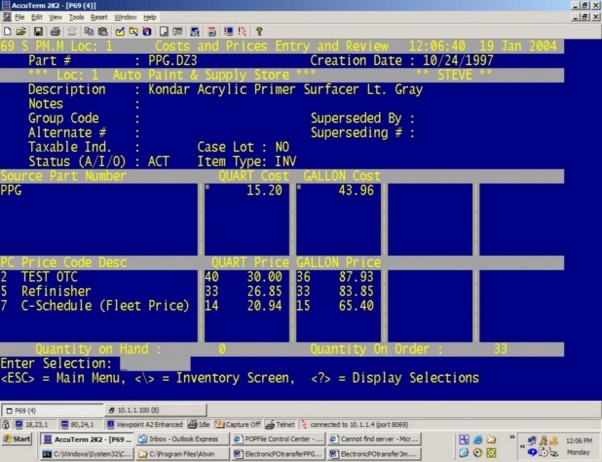This screenshot has height=462, width=602.
Task: Click the red exclamation with blue screen icon
Action: (x=229, y=31)
